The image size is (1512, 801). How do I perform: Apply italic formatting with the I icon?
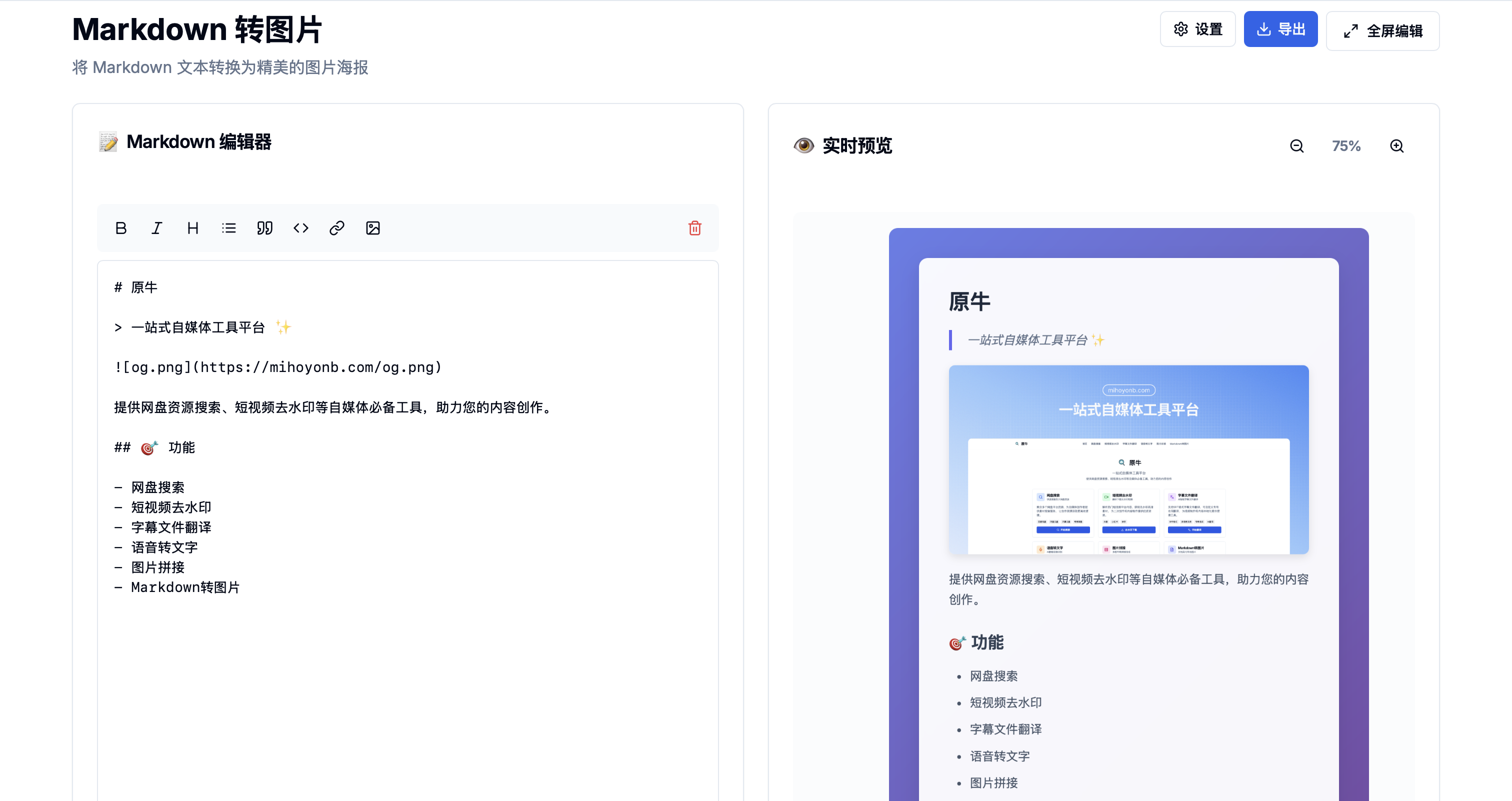click(156, 228)
